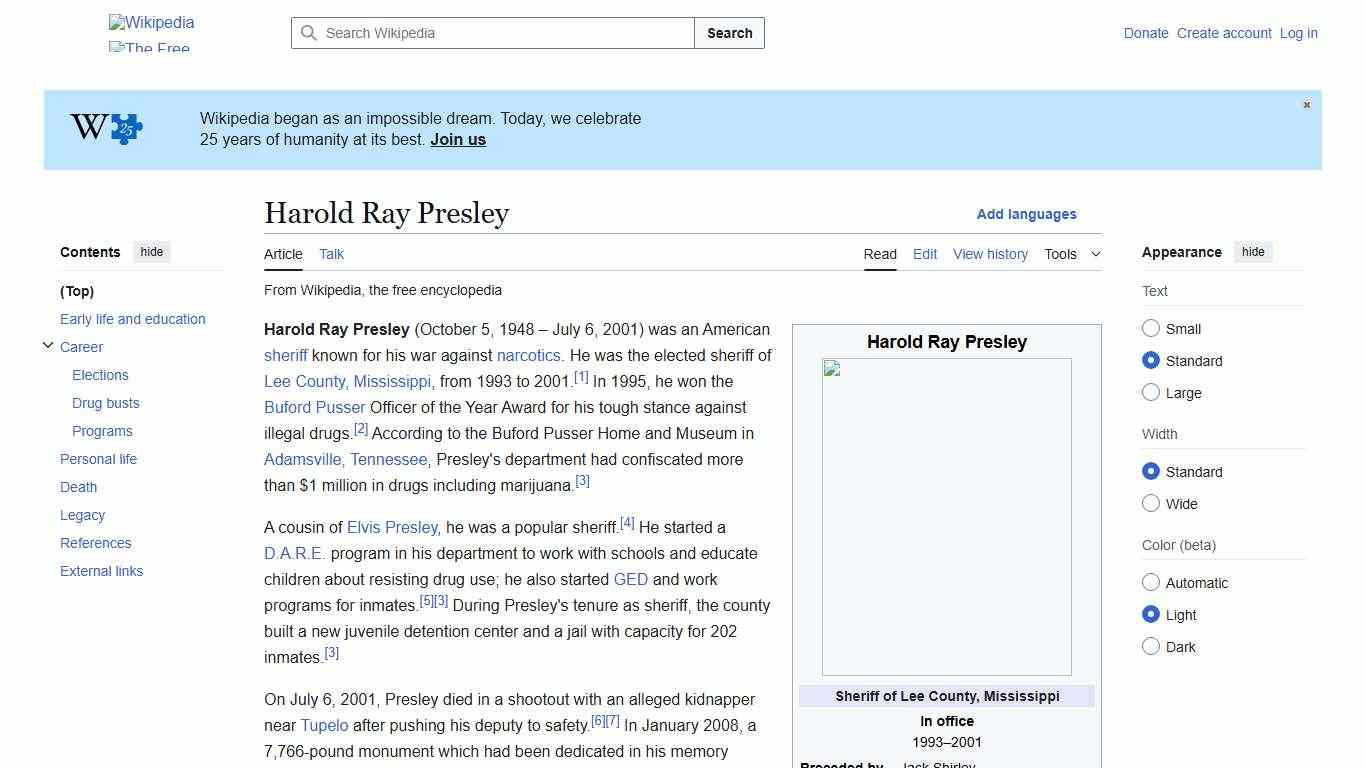Image resolution: width=1366 pixels, height=768 pixels.
Task: Switch to the Talk tab
Action: pyautogui.click(x=331, y=254)
